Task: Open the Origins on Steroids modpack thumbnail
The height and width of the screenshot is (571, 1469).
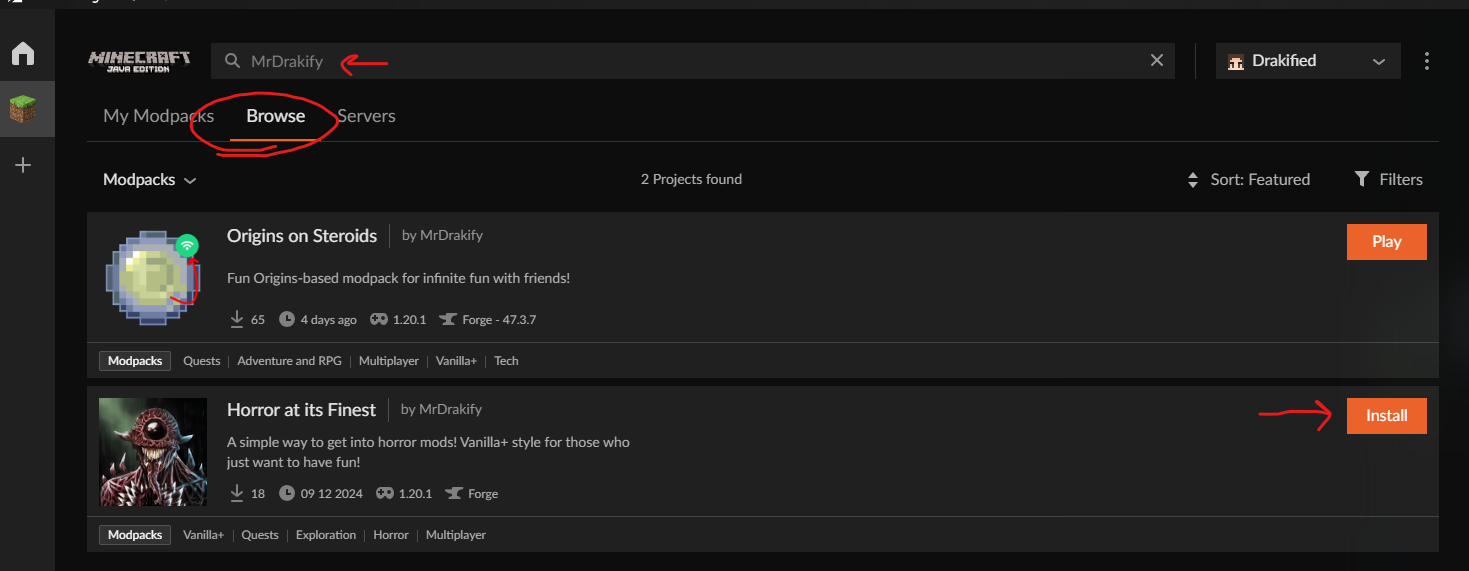Action: tap(153, 278)
